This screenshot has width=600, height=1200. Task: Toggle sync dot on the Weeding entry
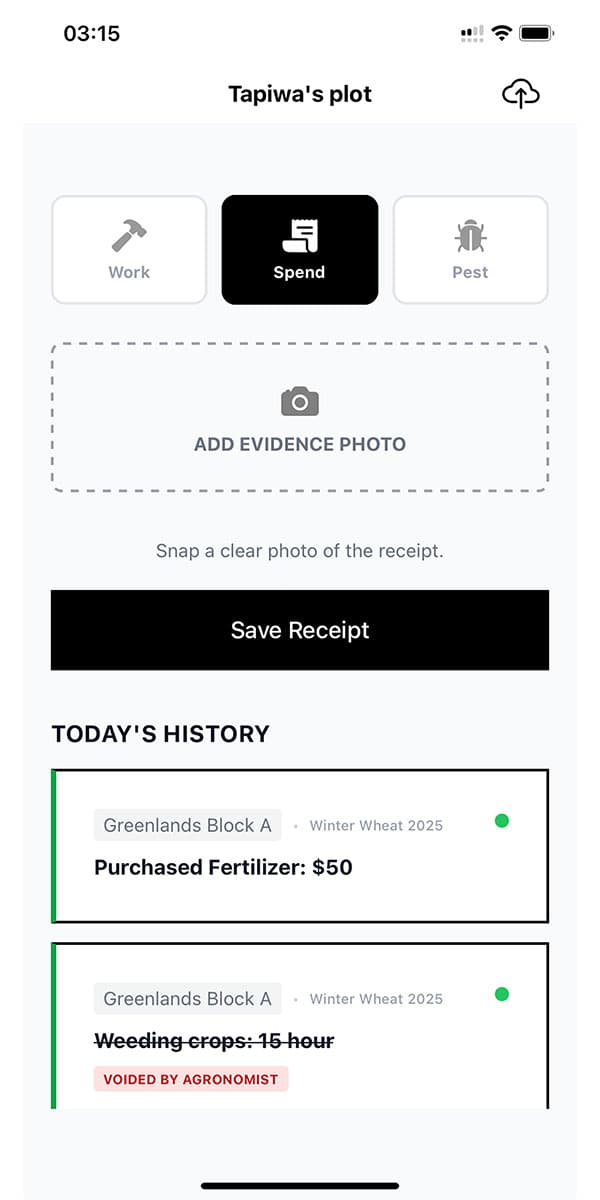(501, 993)
